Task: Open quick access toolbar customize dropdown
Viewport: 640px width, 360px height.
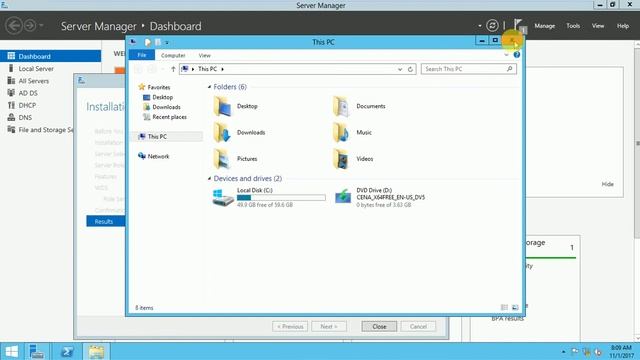Action: click(167, 42)
